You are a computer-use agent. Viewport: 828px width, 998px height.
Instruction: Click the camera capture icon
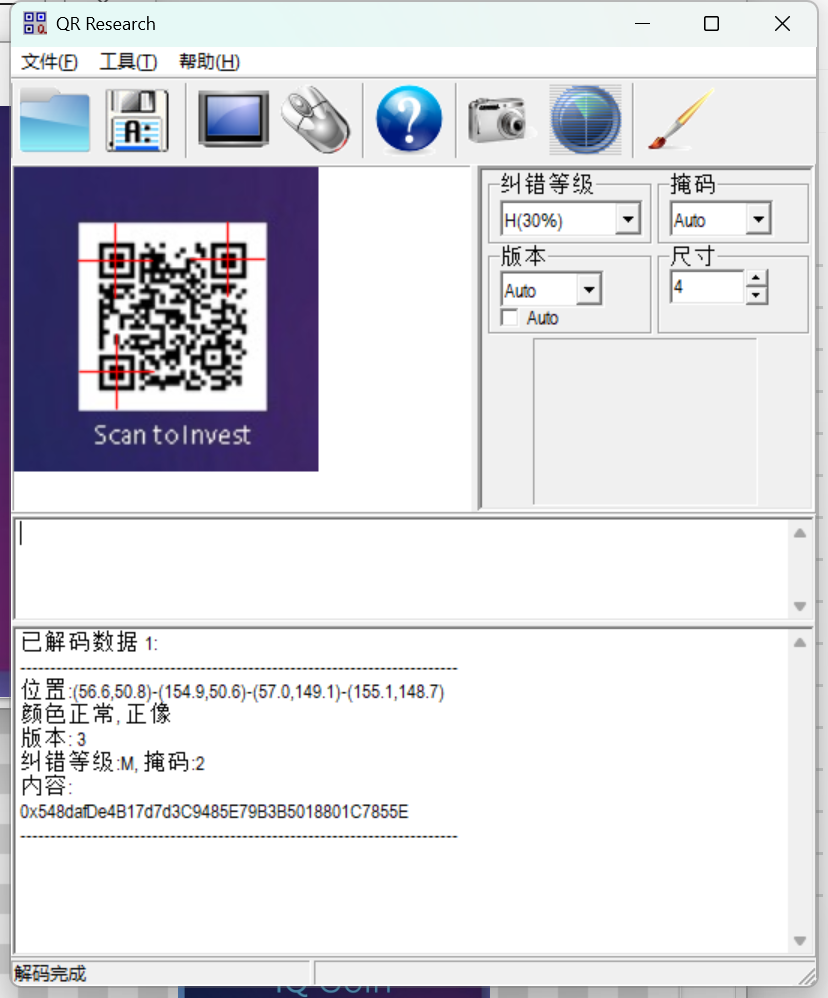[x=498, y=119]
